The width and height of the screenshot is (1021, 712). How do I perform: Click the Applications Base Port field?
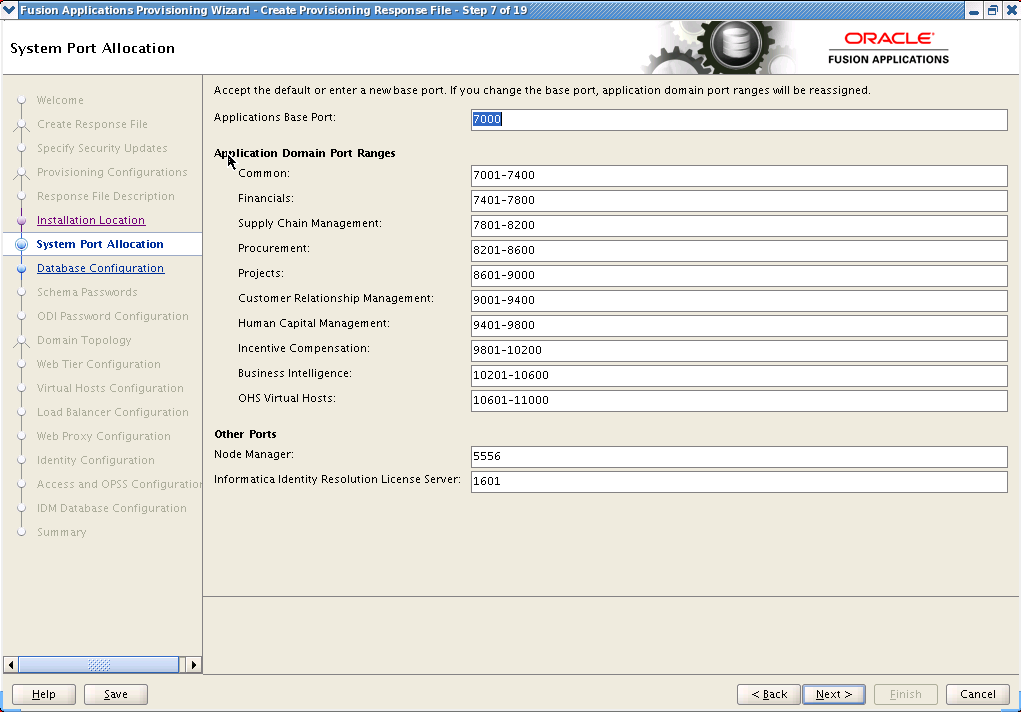(739, 119)
